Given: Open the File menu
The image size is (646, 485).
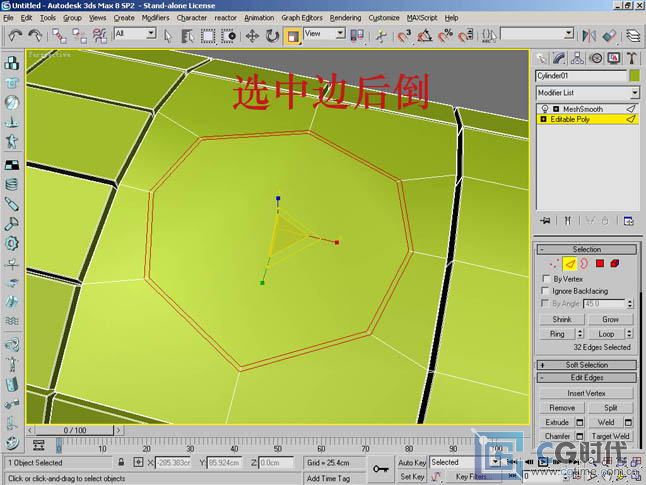Looking at the screenshot, I should click(x=8, y=18).
